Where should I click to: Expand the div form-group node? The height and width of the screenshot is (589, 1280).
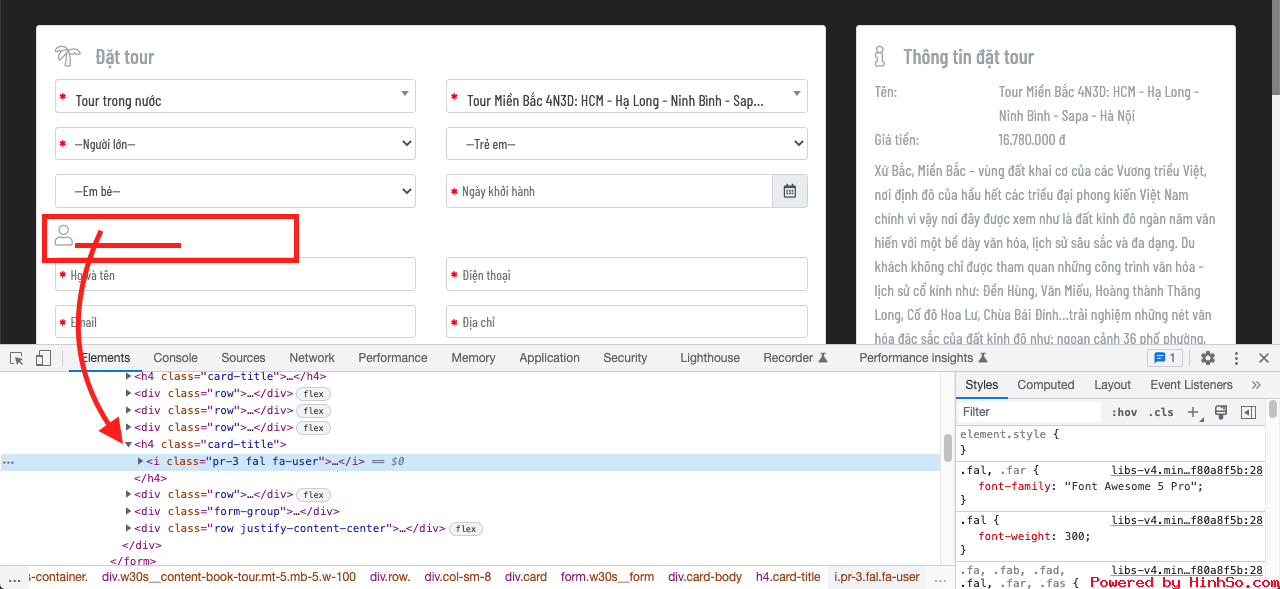[128, 512]
